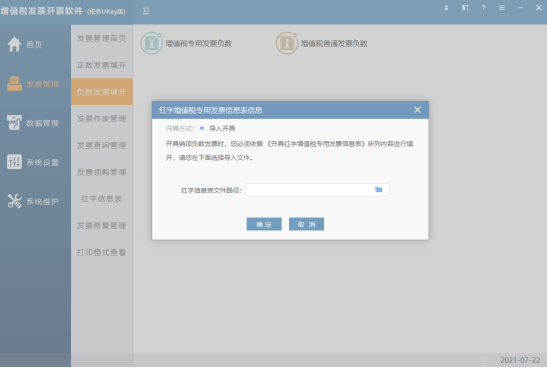547x369 pixels.
Task: Click the 红字信息表文件路径 input field
Action: click(x=317, y=190)
